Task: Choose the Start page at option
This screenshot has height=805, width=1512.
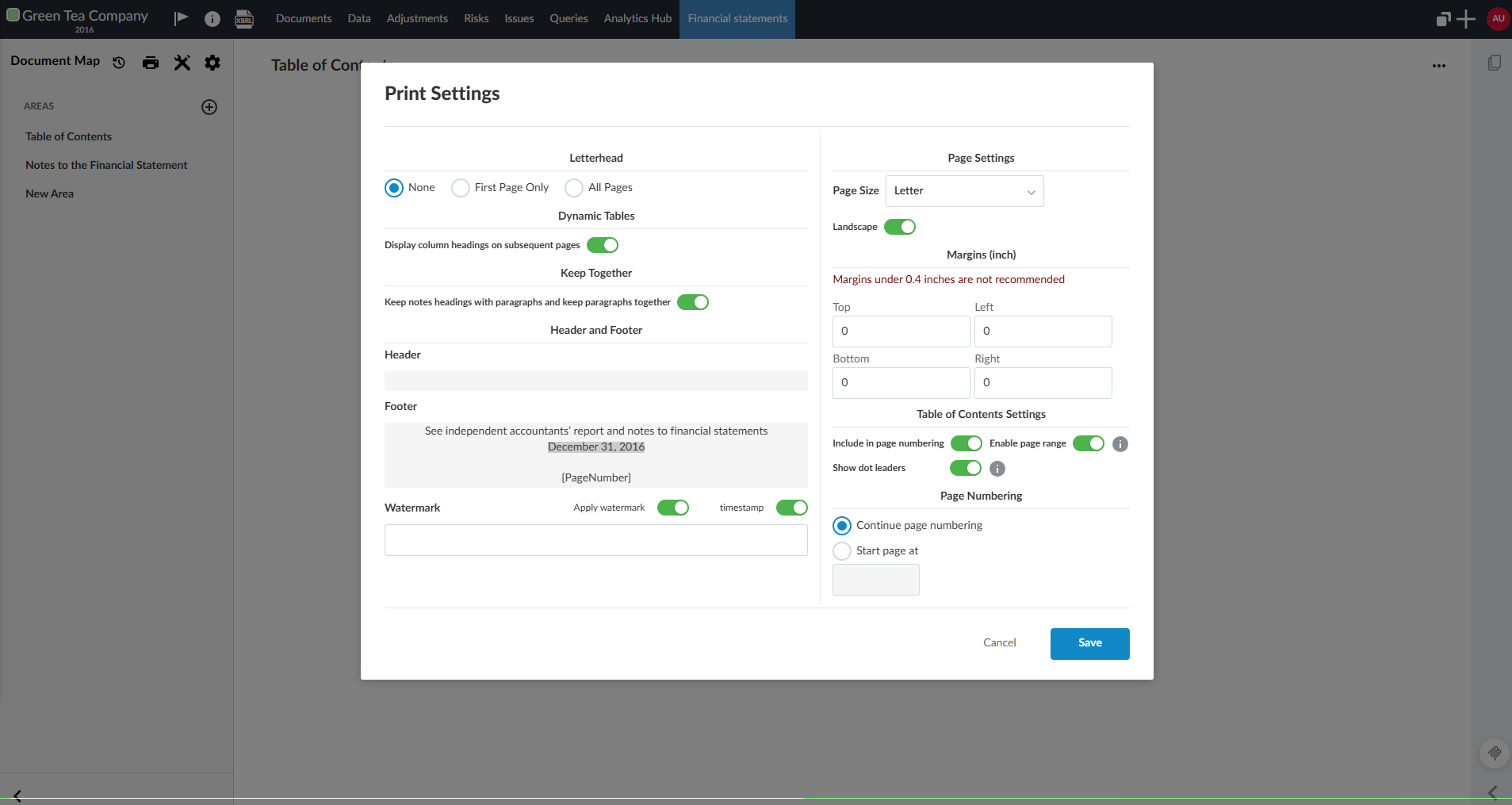Action: 842,550
